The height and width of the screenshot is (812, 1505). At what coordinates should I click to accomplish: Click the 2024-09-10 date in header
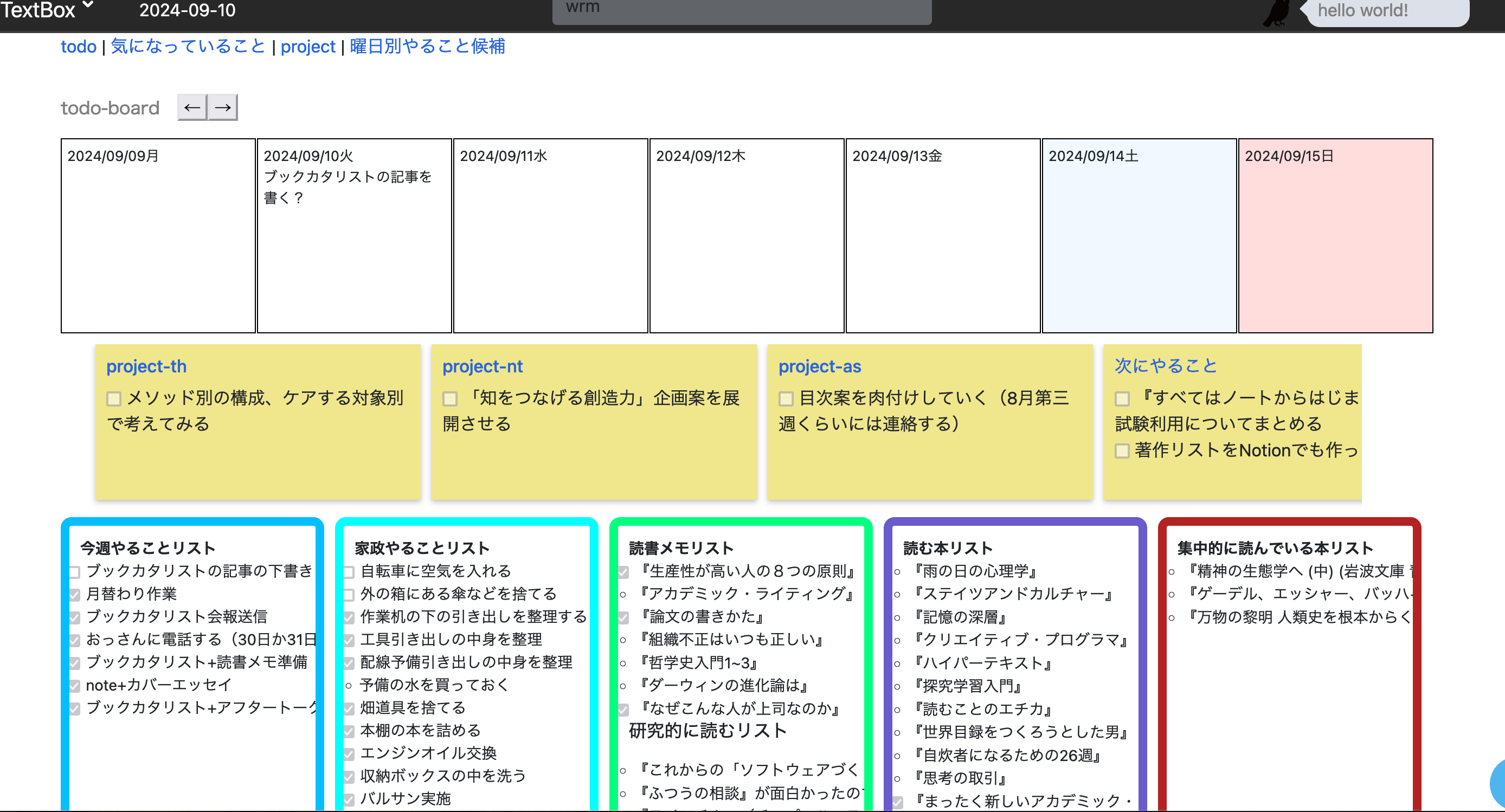coord(188,10)
